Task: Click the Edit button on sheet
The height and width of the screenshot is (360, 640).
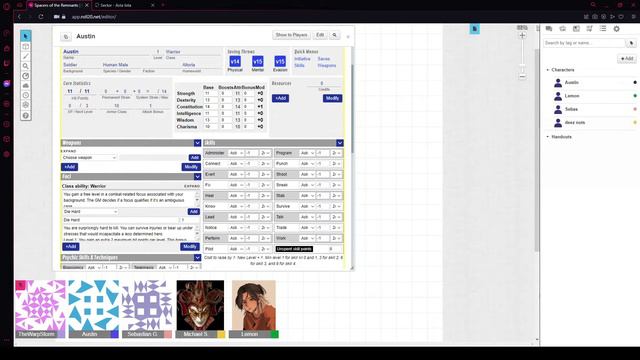Action: tap(320, 35)
